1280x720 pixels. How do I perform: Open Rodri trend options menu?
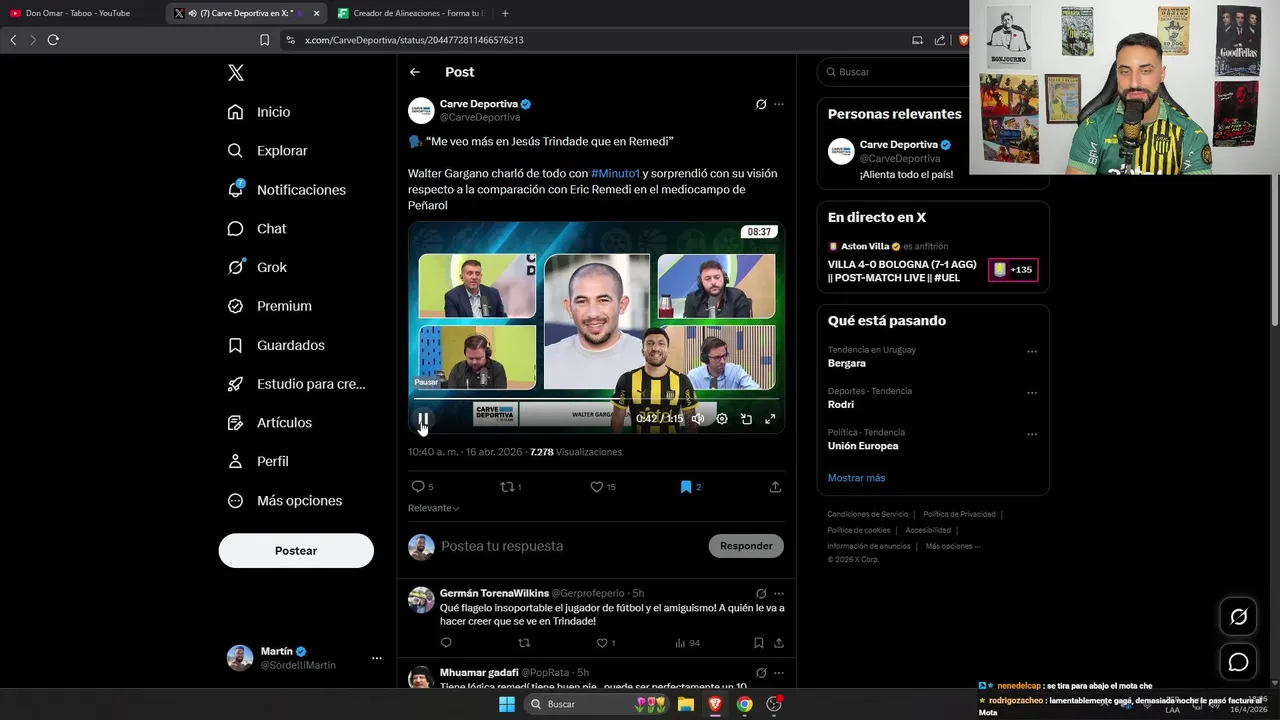(x=1032, y=393)
